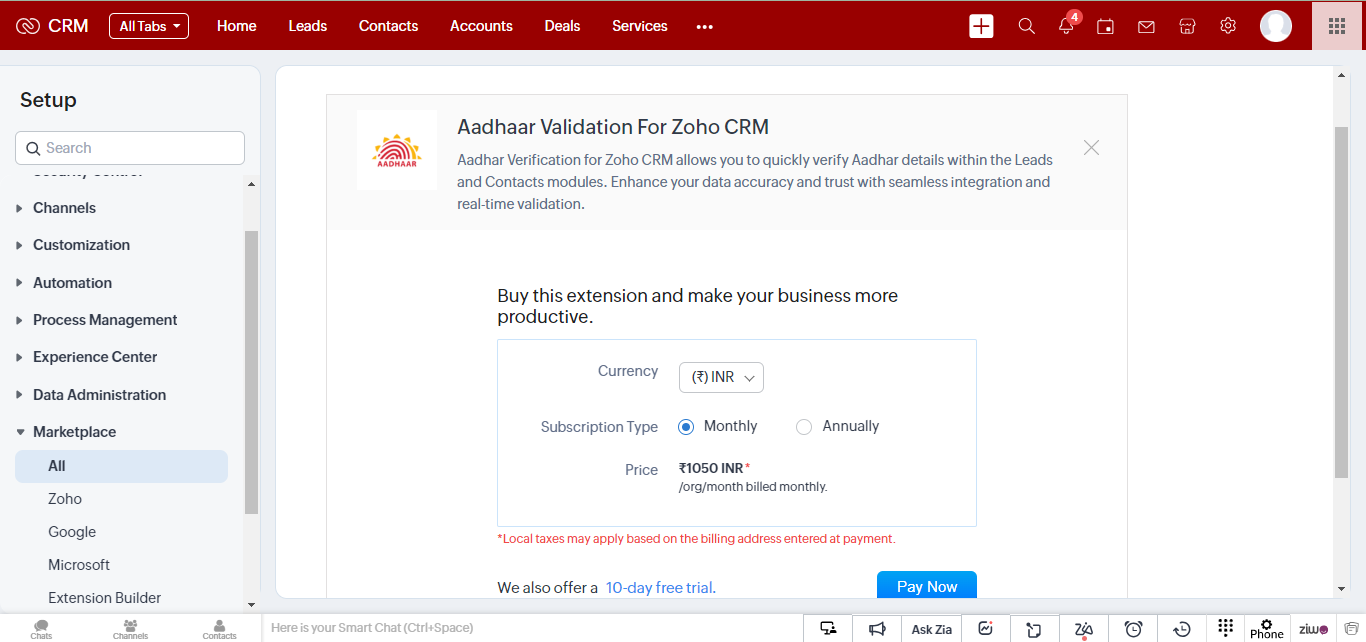The height and width of the screenshot is (642, 1366).
Task: Open the user profile avatar
Action: 1276,26
